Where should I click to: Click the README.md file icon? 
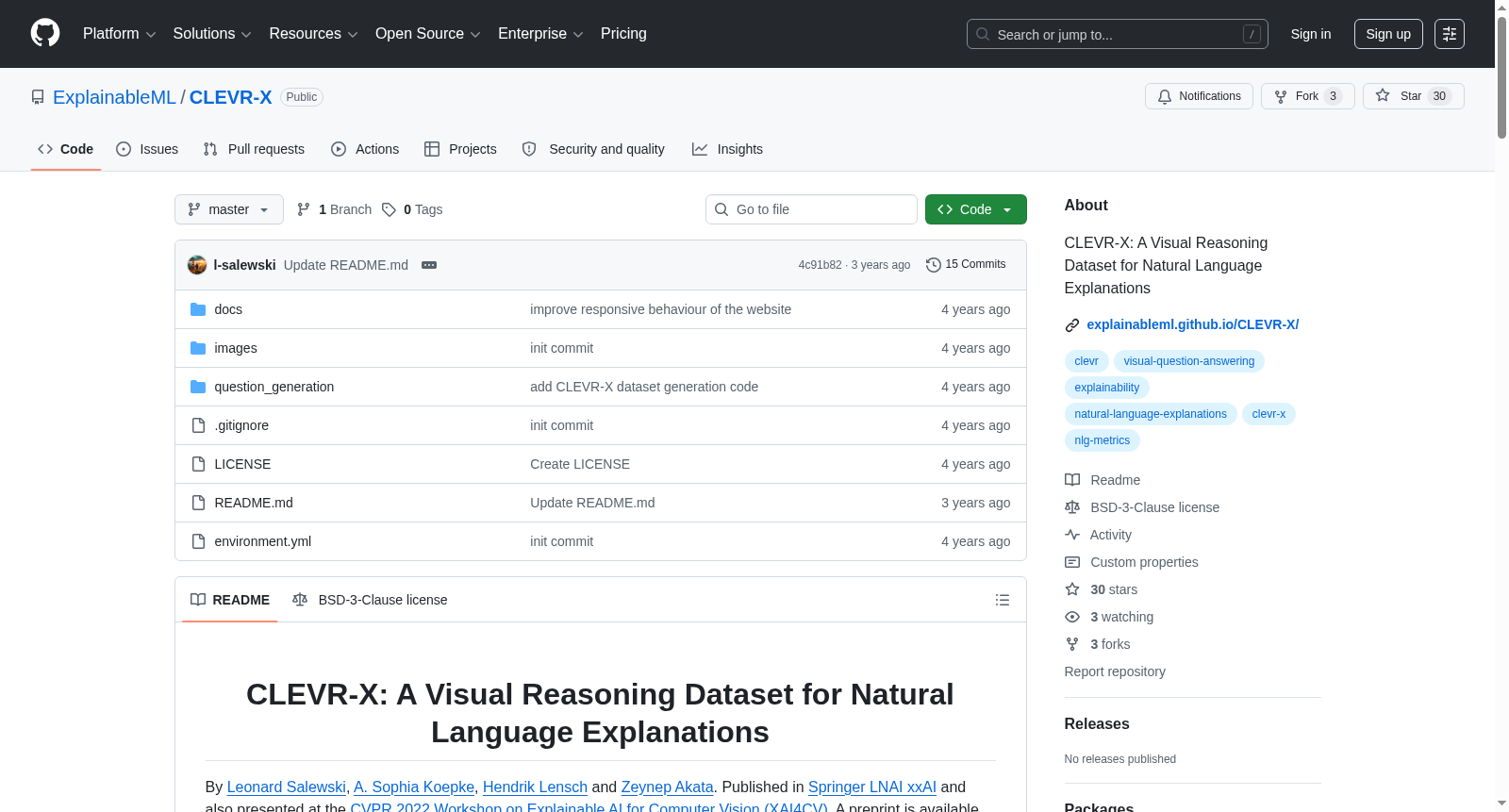[198, 503]
